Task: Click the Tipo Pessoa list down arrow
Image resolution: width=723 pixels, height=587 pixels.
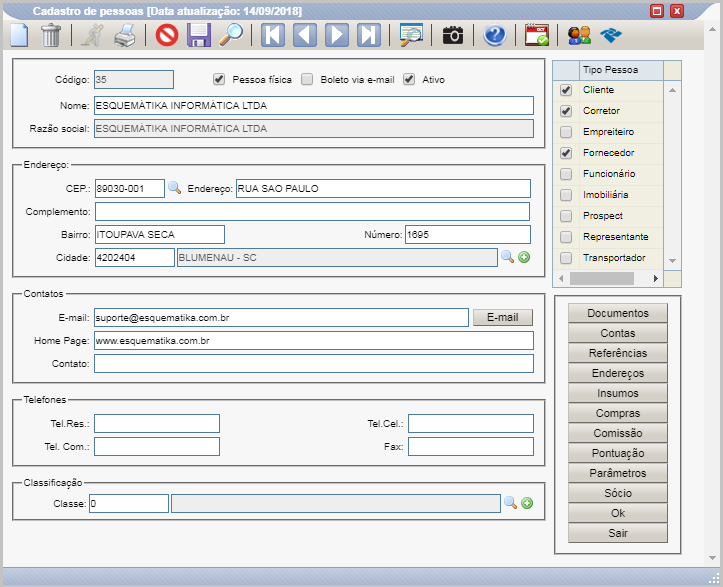Action: click(672, 261)
